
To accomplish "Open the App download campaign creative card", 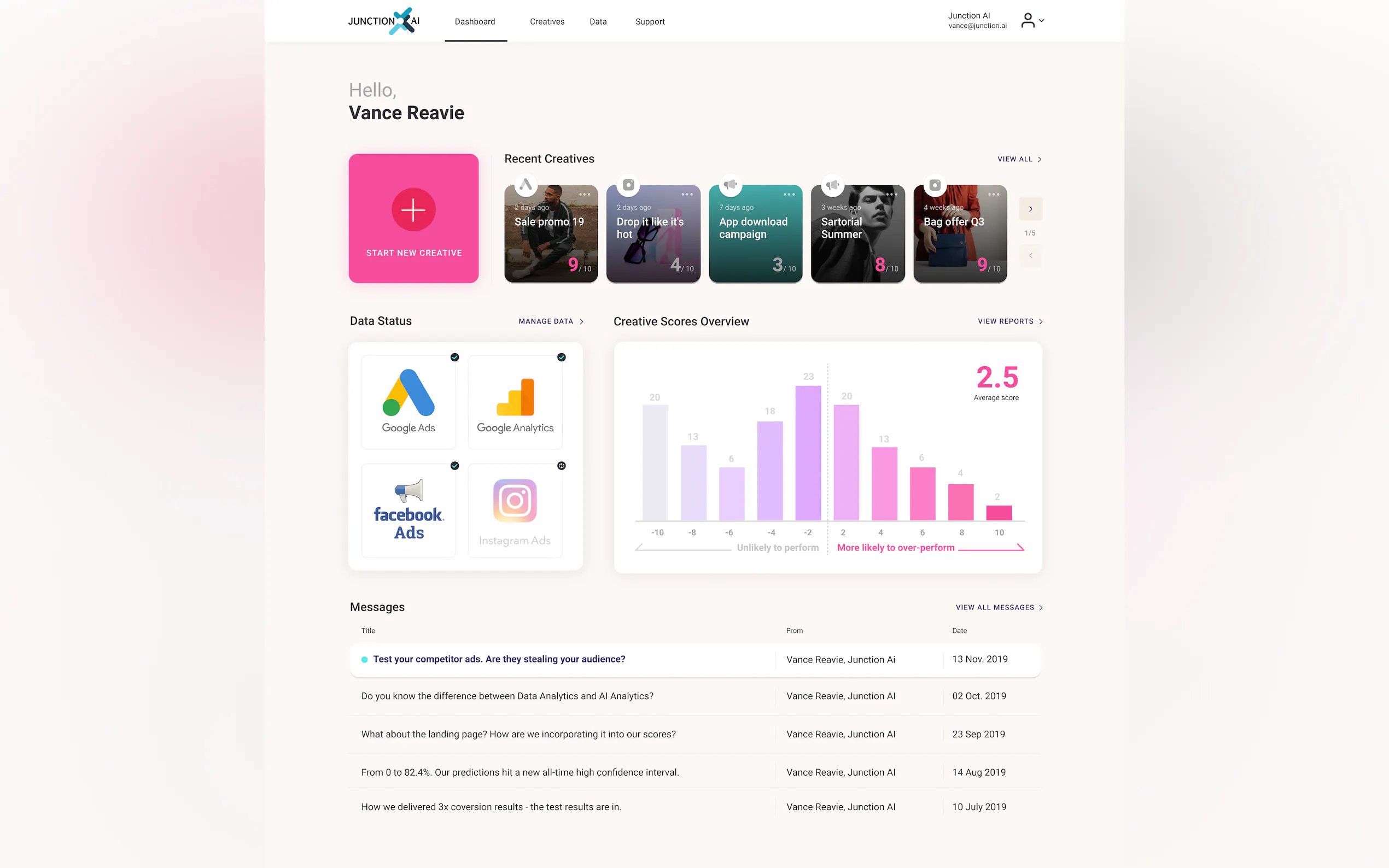I will (x=755, y=233).
